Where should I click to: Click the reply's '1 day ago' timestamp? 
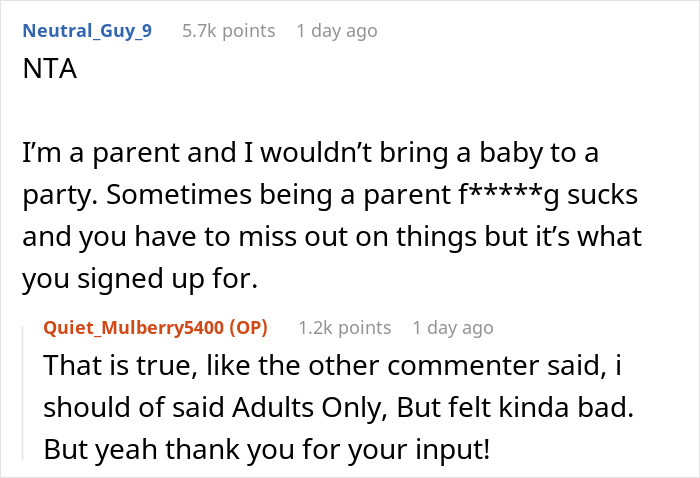pyautogui.click(x=452, y=328)
